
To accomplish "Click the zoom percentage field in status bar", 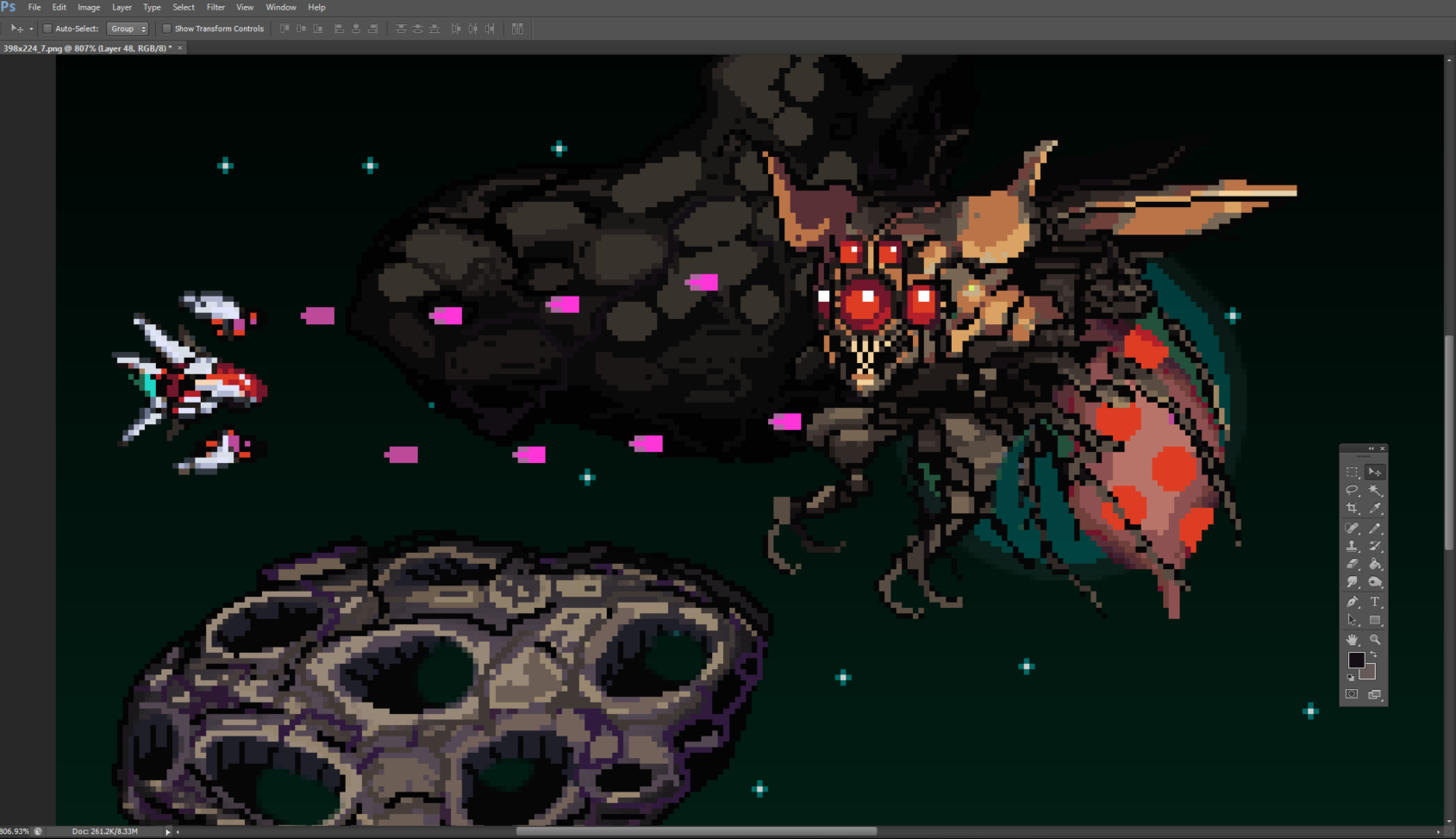I will [15, 832].
